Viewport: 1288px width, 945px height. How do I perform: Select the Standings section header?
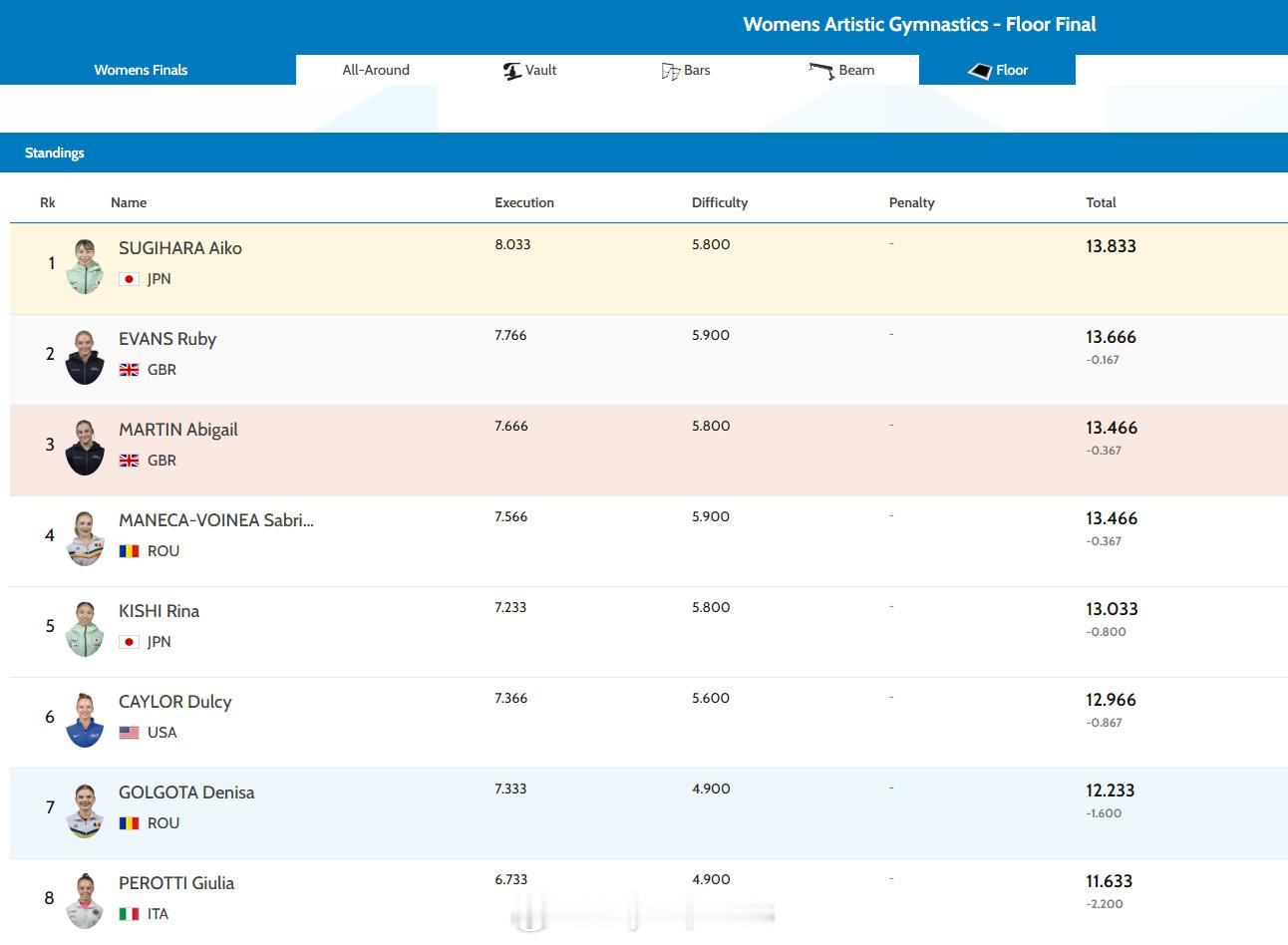click(x=55, y=153)
